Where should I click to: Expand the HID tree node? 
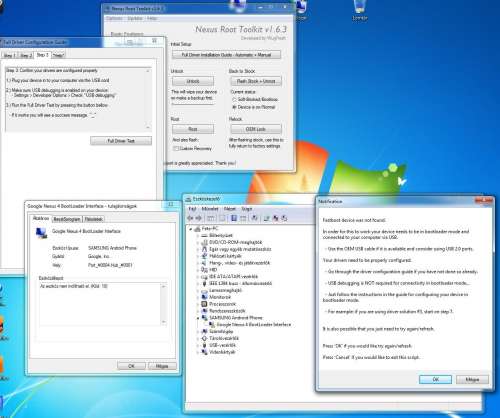pos(198,270)
